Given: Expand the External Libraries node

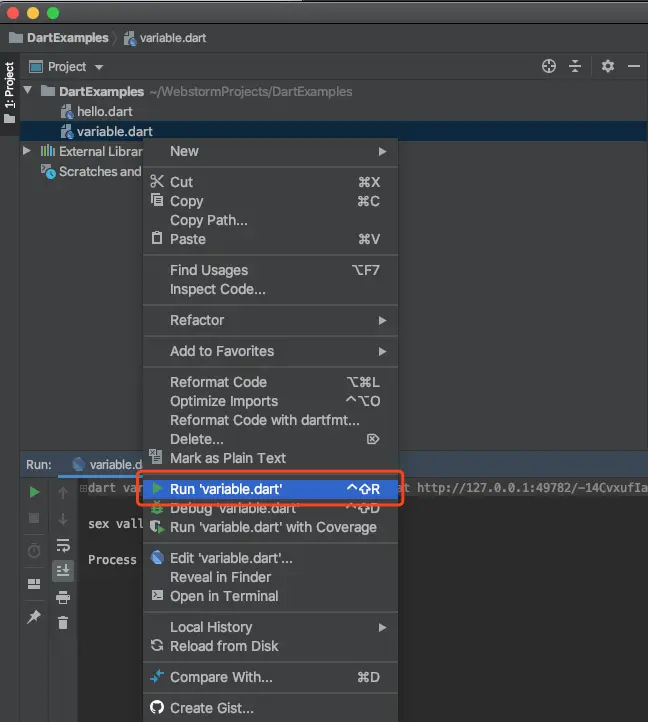Looking at the screenshot, I should coord(27,151).
